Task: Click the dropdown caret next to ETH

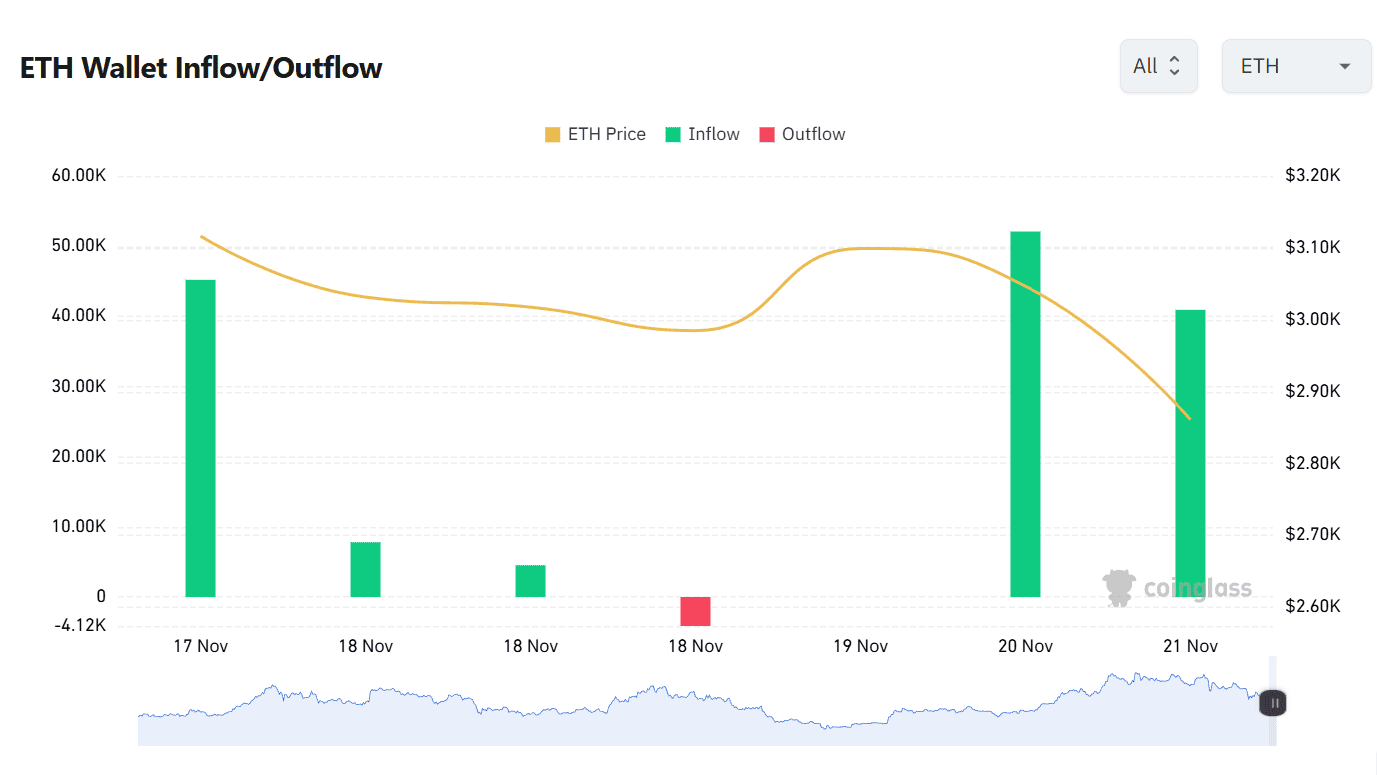Action: coord(1345,66)
